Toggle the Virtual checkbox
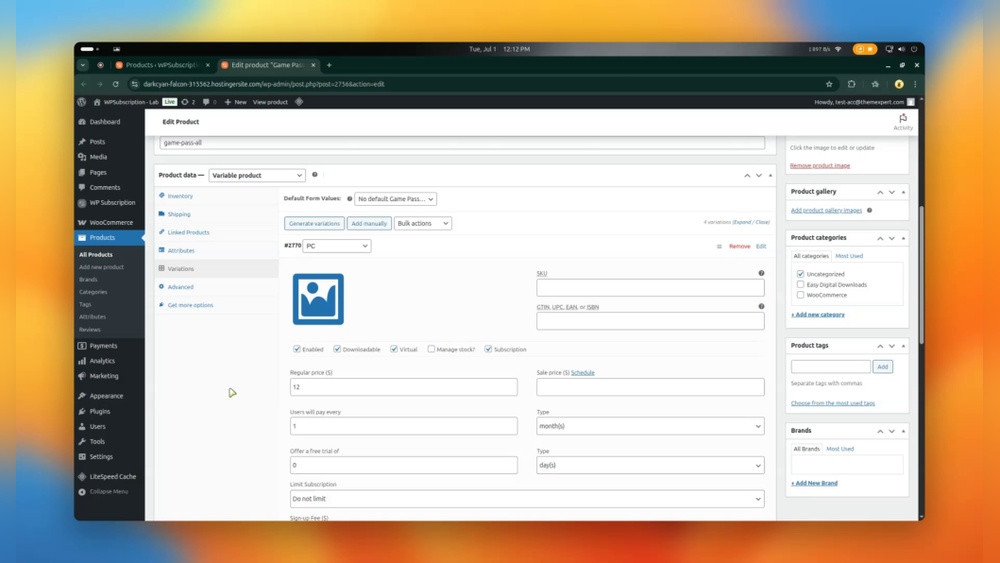 [x=393, y=349]
